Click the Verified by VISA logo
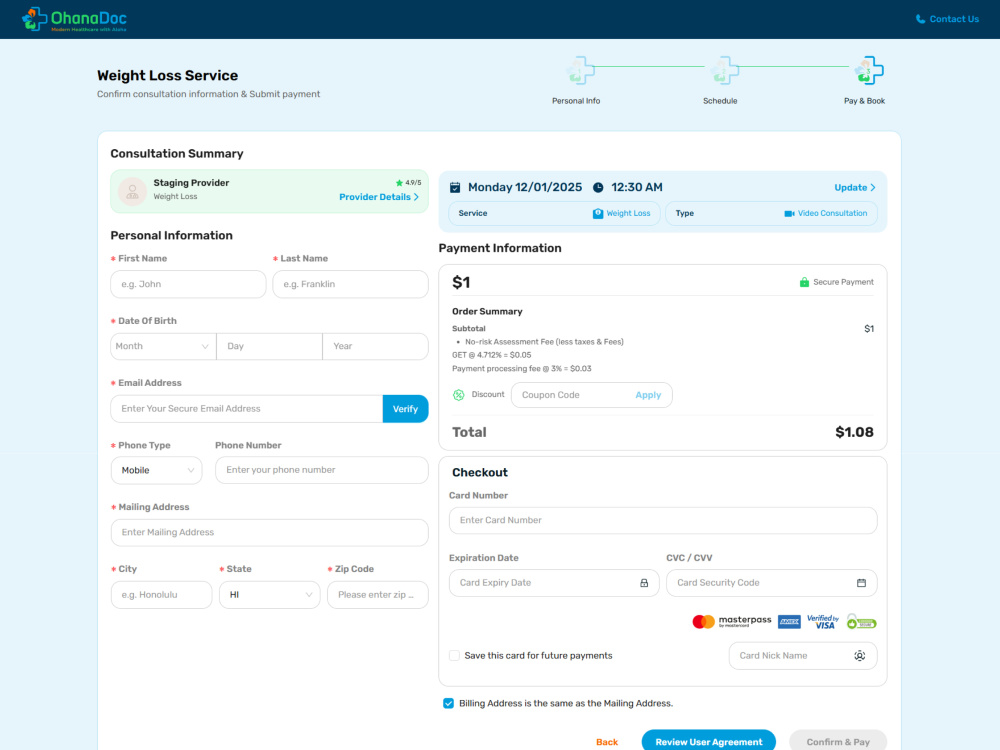 click(x=823, y=622)
